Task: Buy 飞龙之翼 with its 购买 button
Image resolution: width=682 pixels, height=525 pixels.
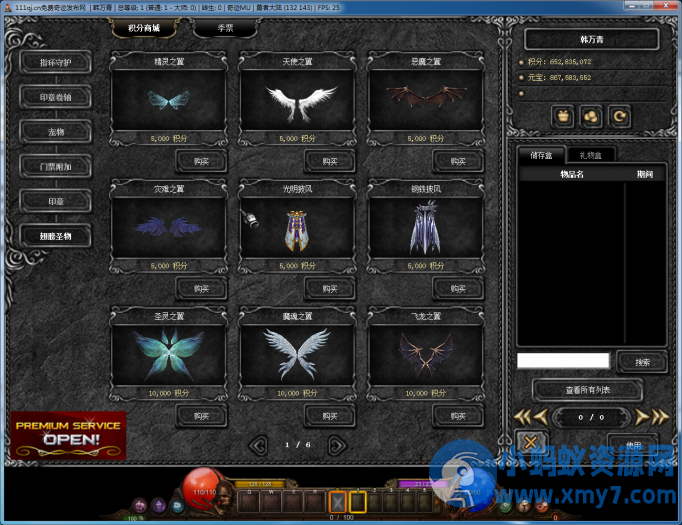Action: [458, 416]
